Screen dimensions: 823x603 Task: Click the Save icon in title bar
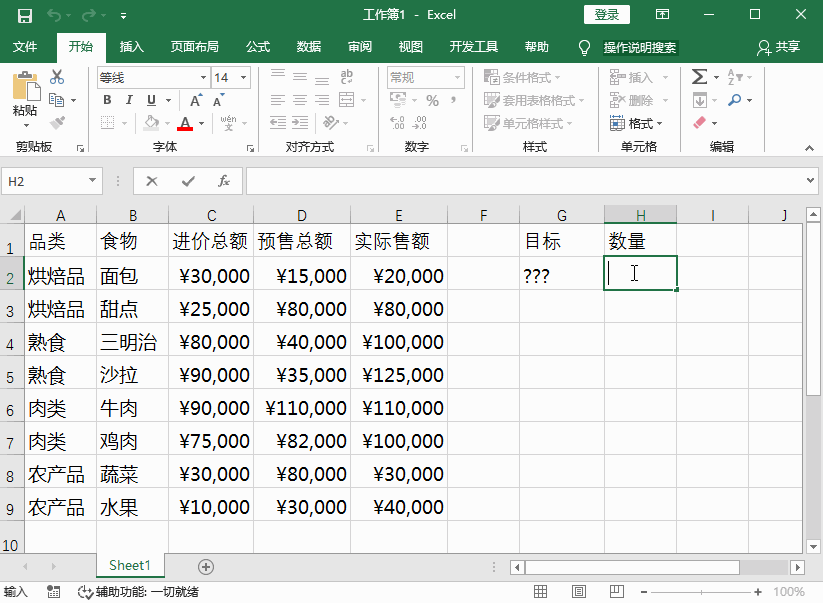[x=25, y=15]
